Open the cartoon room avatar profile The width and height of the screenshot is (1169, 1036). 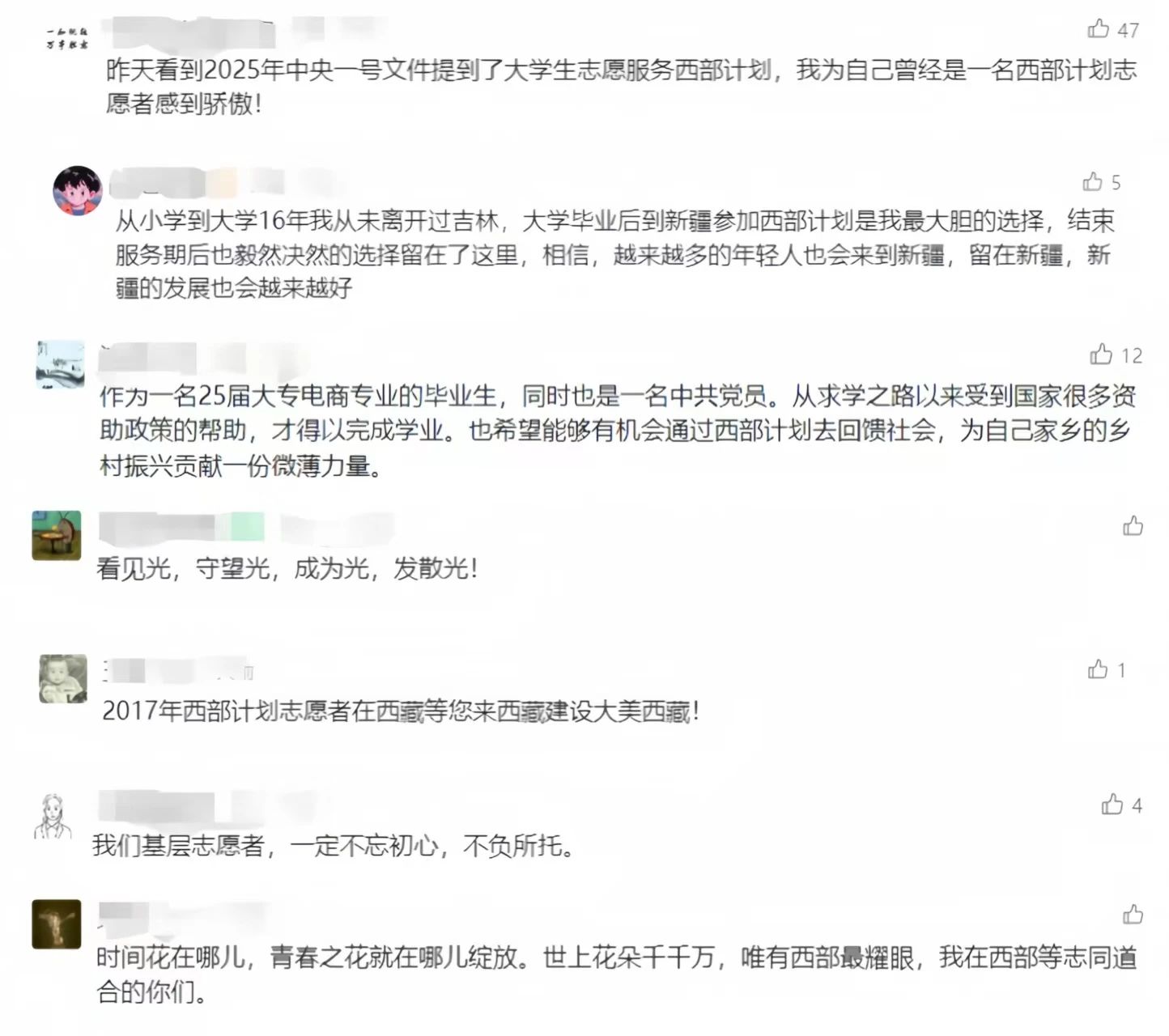pyautogui.click(x=57, y=536)
